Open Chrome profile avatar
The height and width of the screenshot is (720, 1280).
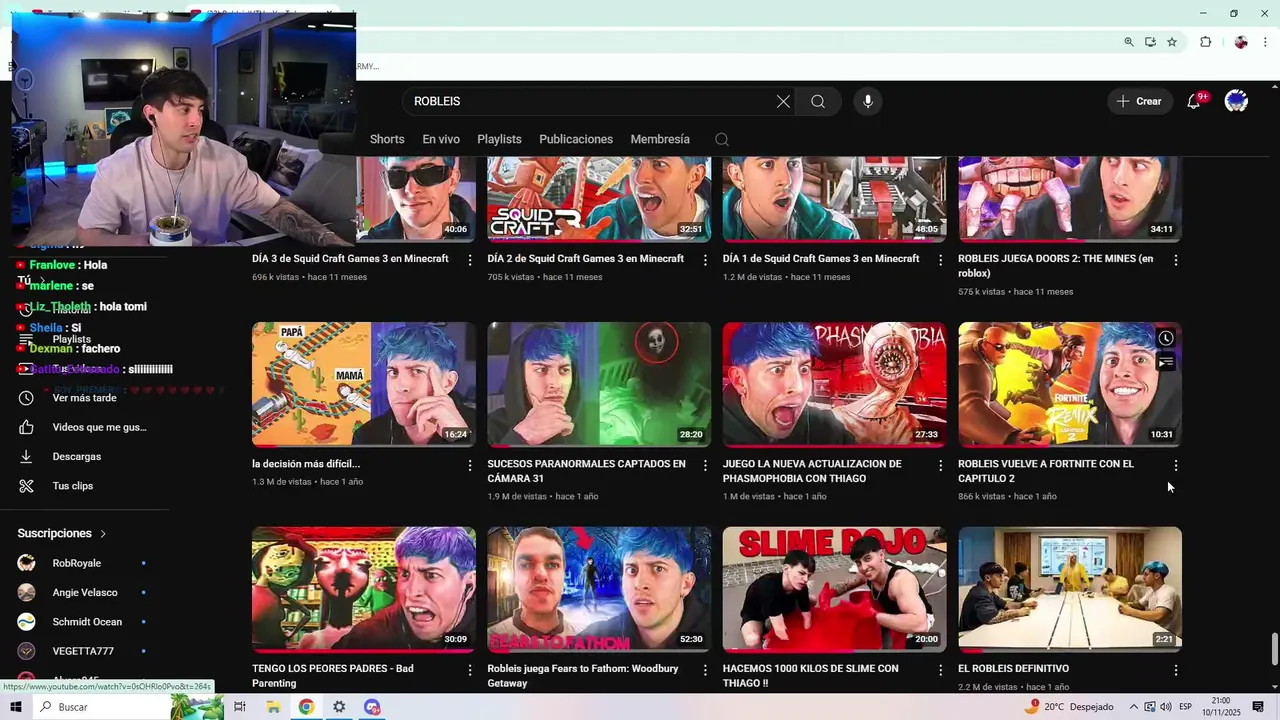pos(1241,42)
